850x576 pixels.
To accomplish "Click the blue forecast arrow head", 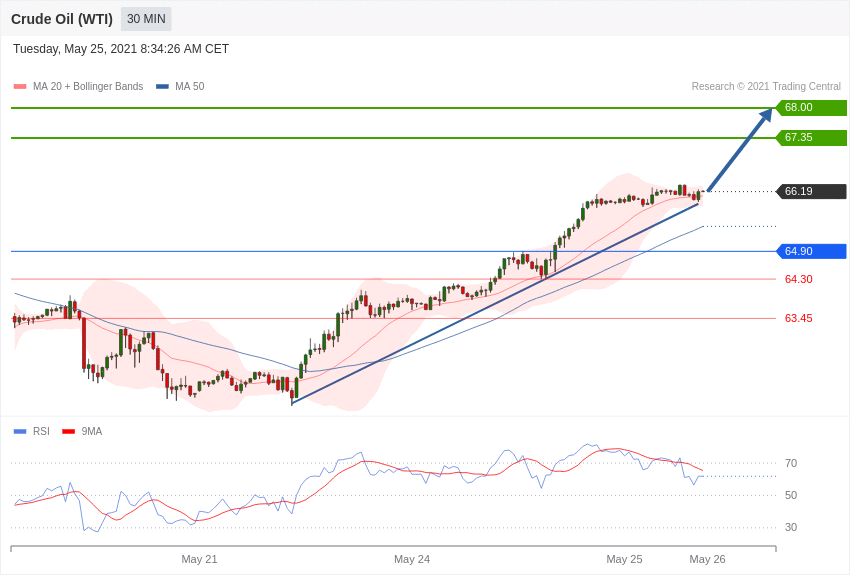I will tap(766, 115).
